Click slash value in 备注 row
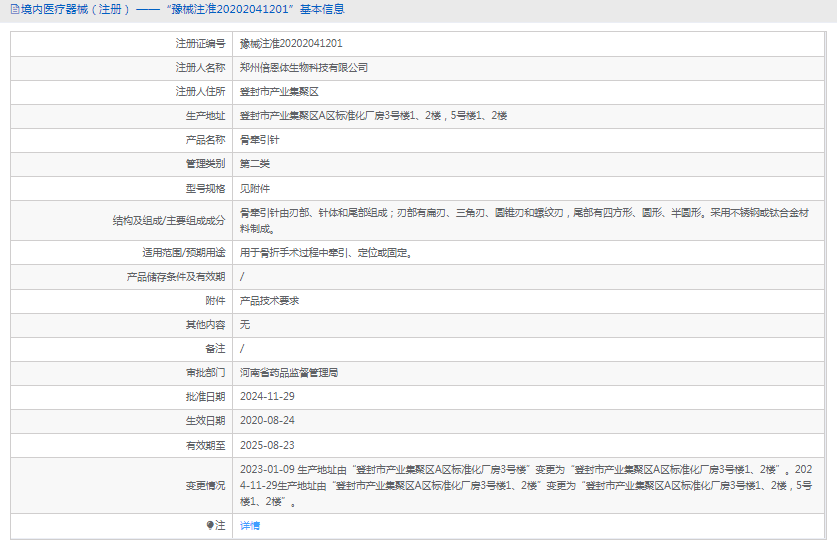 pos(242,349)
